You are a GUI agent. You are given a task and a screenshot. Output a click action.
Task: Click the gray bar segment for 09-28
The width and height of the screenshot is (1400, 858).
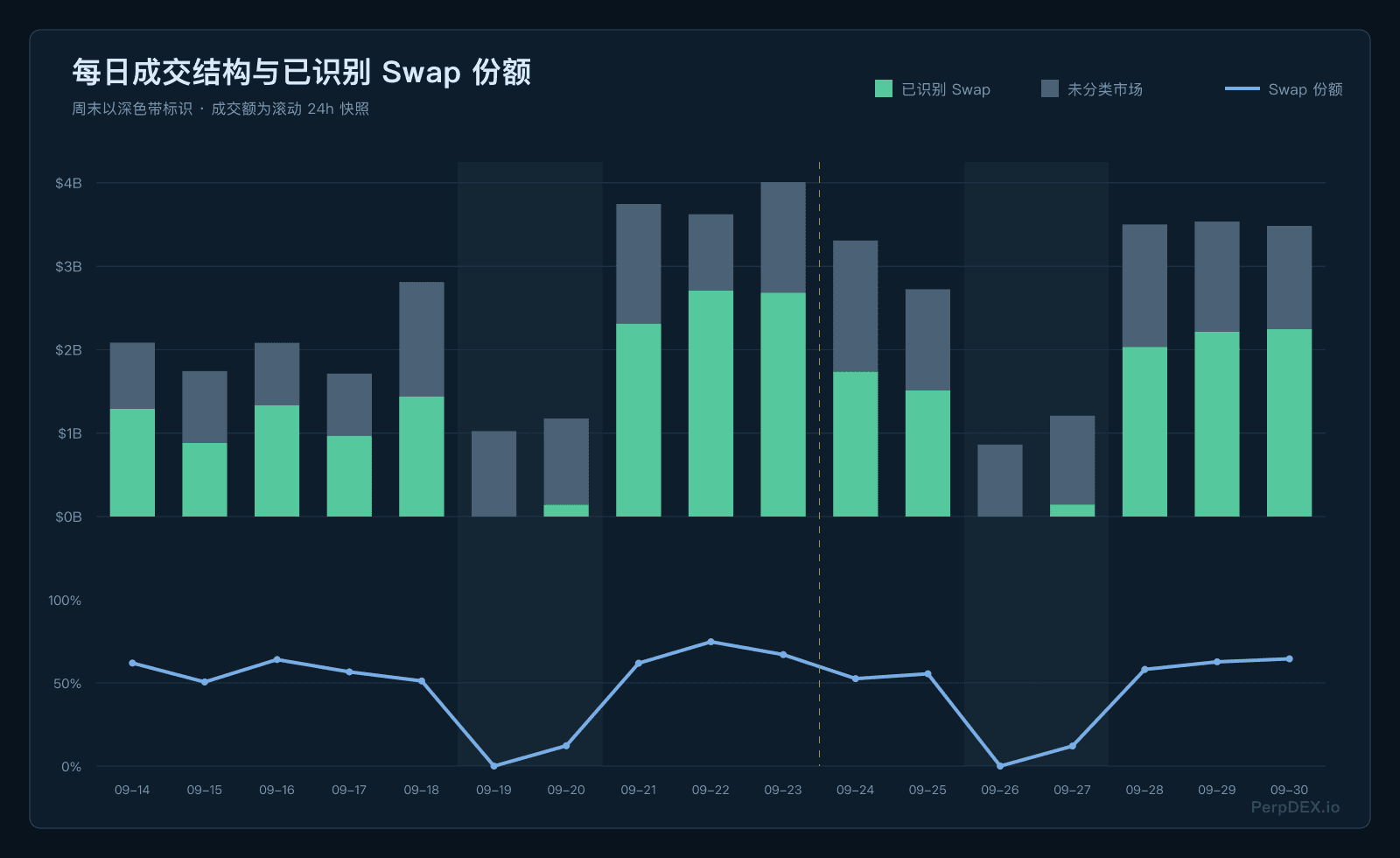point(1144,285)
